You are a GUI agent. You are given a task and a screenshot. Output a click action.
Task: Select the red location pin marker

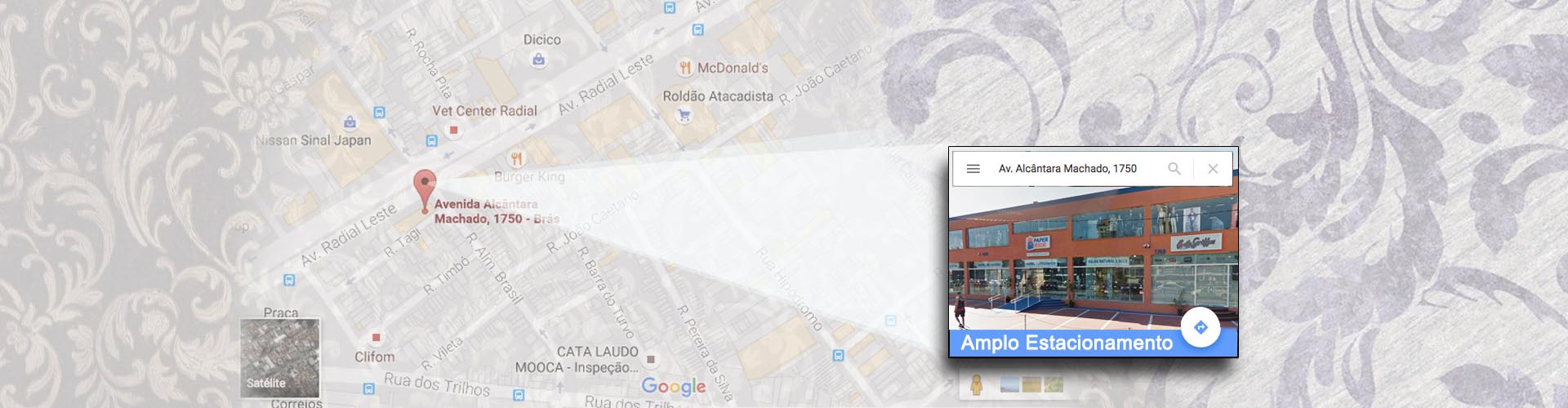coord(425,191)
